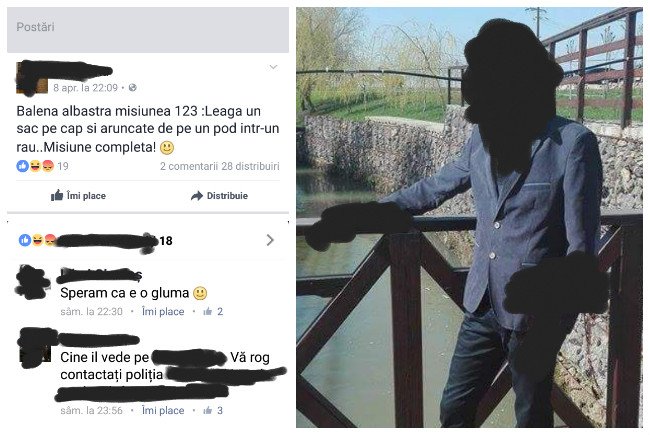Like the 'Cine il vede' comment
The image size is (650, 435).
[163, 411]
